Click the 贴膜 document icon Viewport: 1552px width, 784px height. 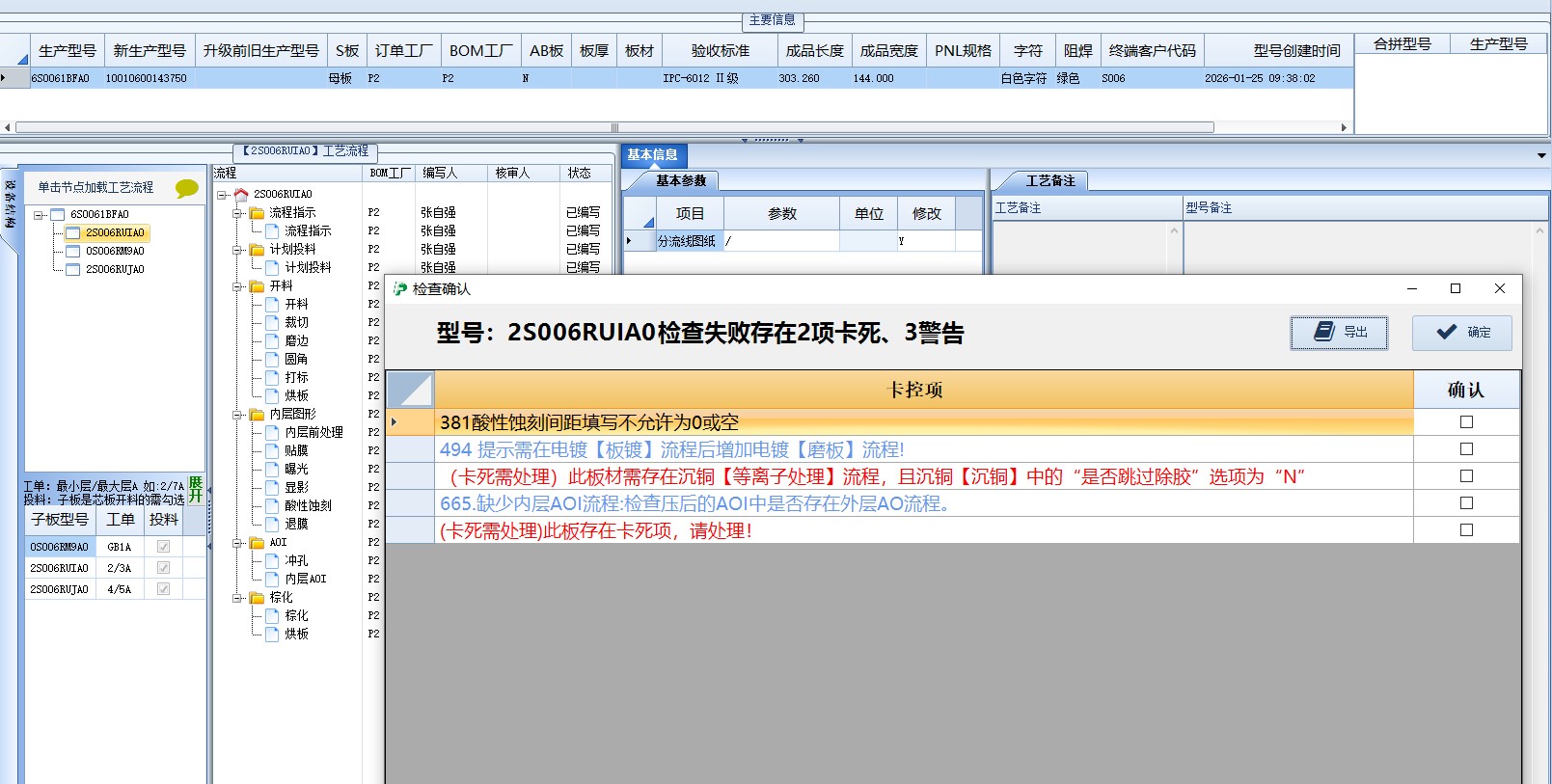(x=272, y=451)
